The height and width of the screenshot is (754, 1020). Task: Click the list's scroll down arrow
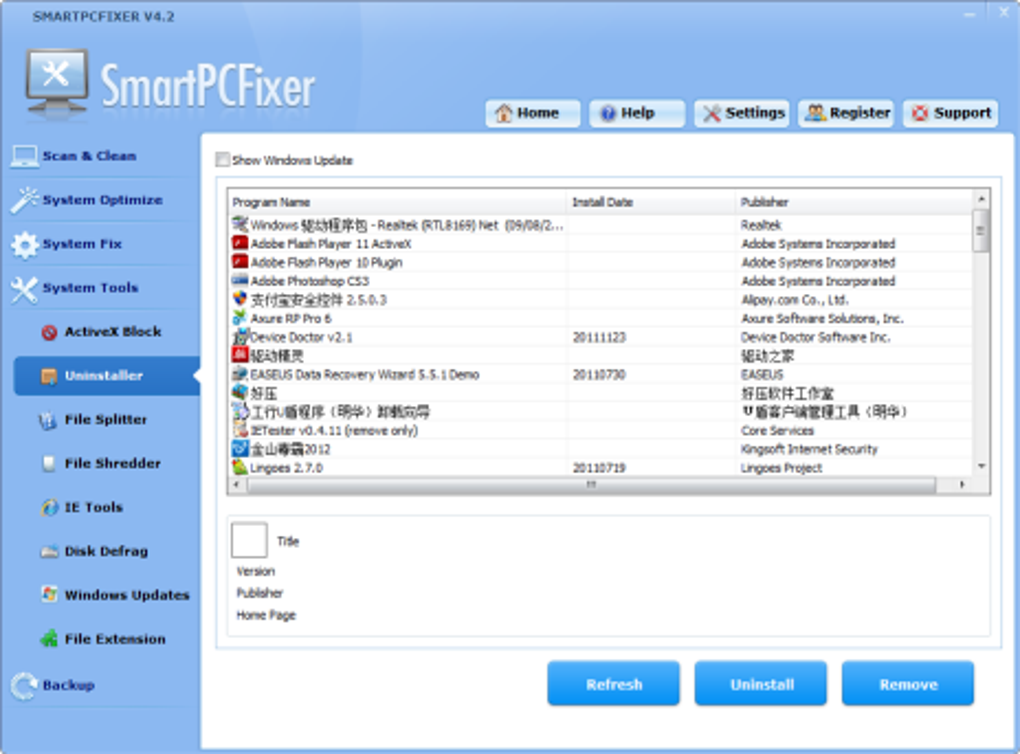(x=981, y=466)
